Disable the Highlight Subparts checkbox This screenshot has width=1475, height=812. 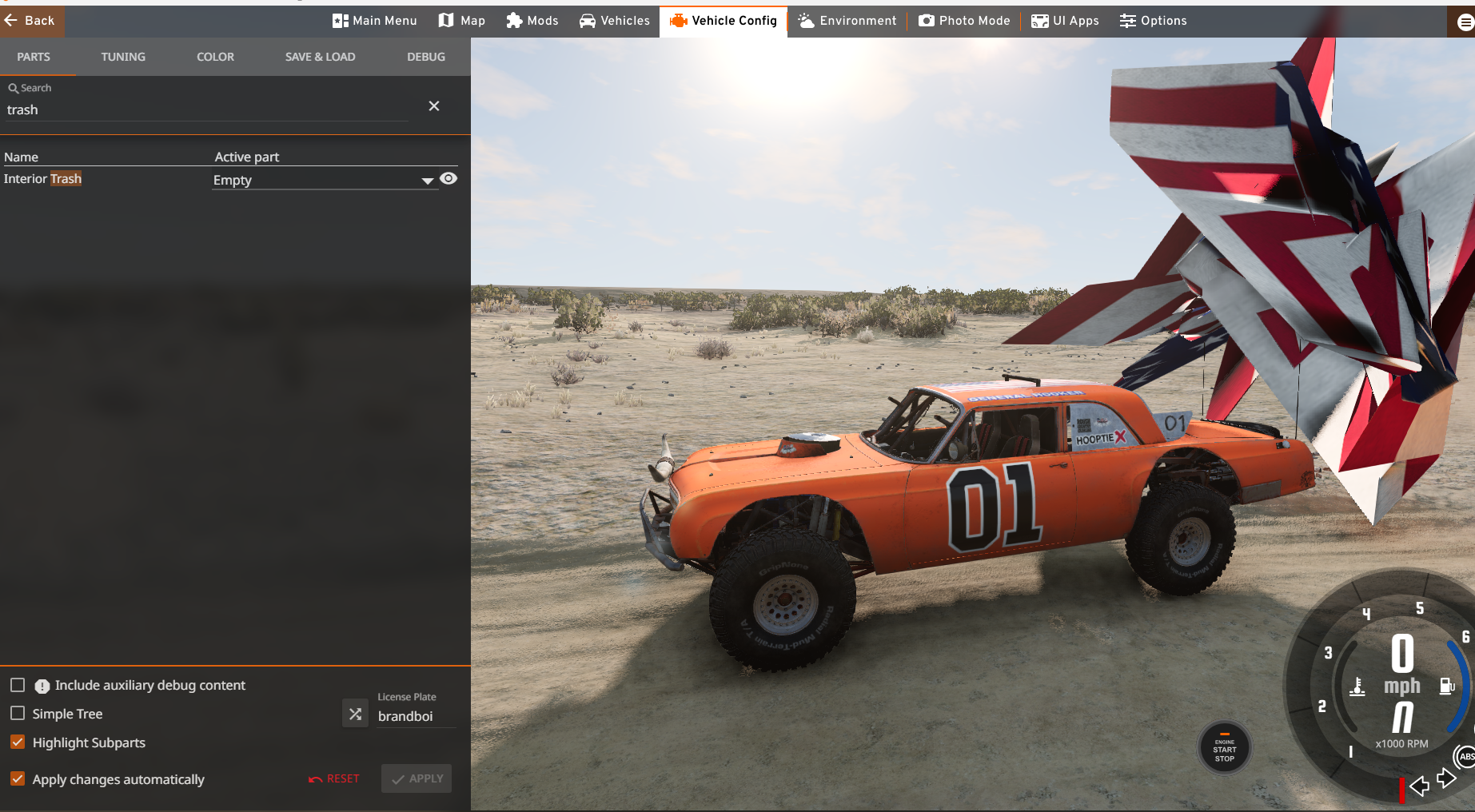[18, 742]
